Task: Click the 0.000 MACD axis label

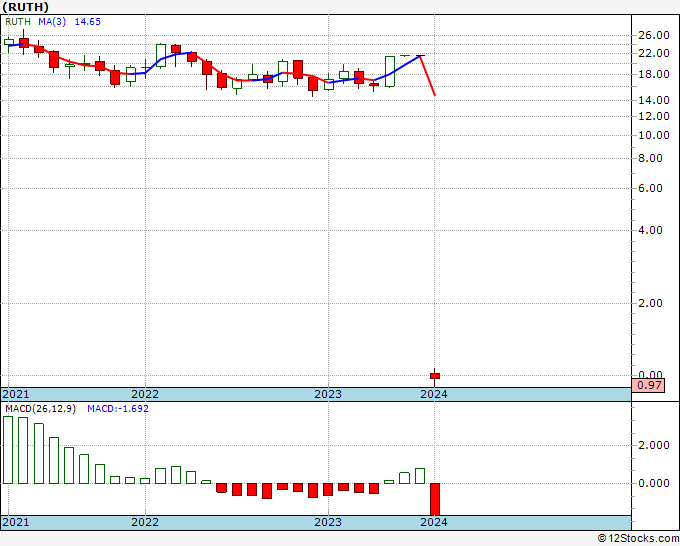Action: click(654, 483)
